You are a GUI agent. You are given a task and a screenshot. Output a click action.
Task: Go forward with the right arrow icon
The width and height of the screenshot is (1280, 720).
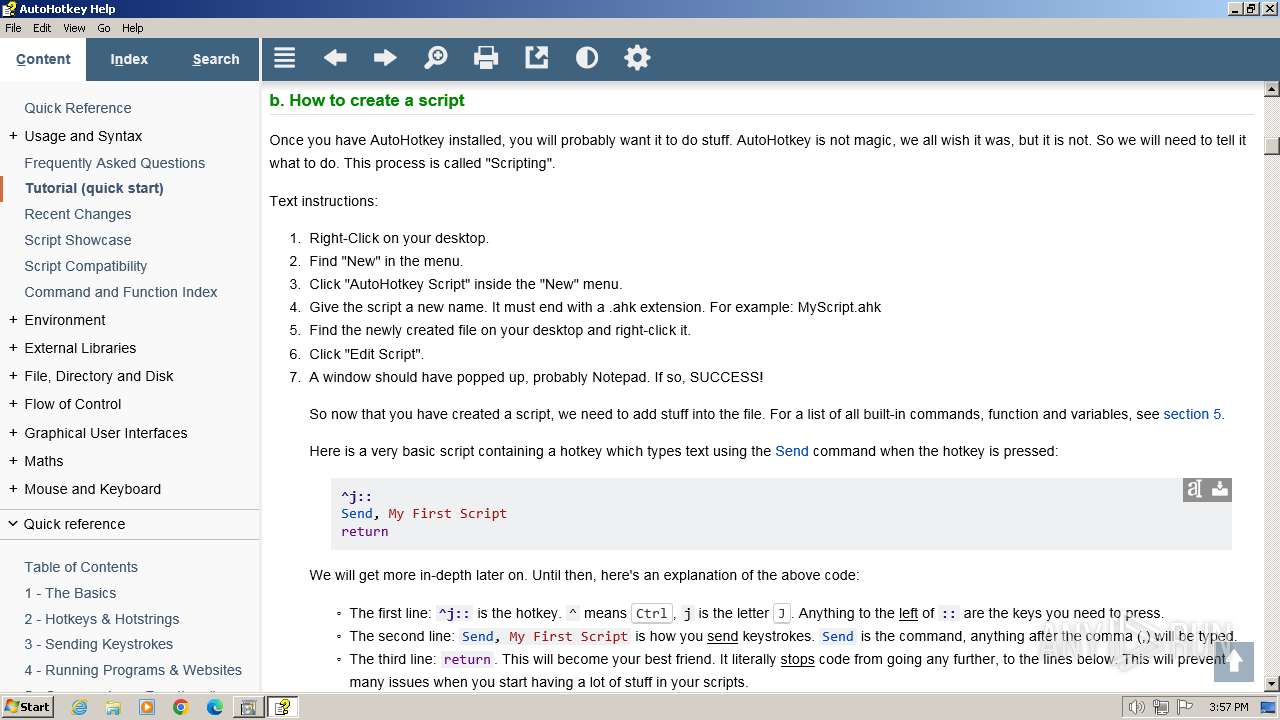click(x=385, y=58)
